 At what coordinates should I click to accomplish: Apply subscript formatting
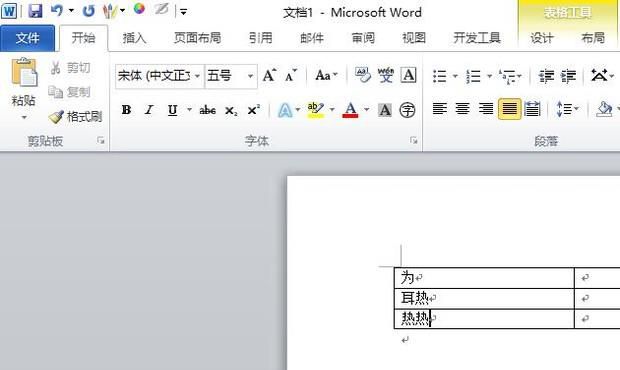(x=231, y=110)
